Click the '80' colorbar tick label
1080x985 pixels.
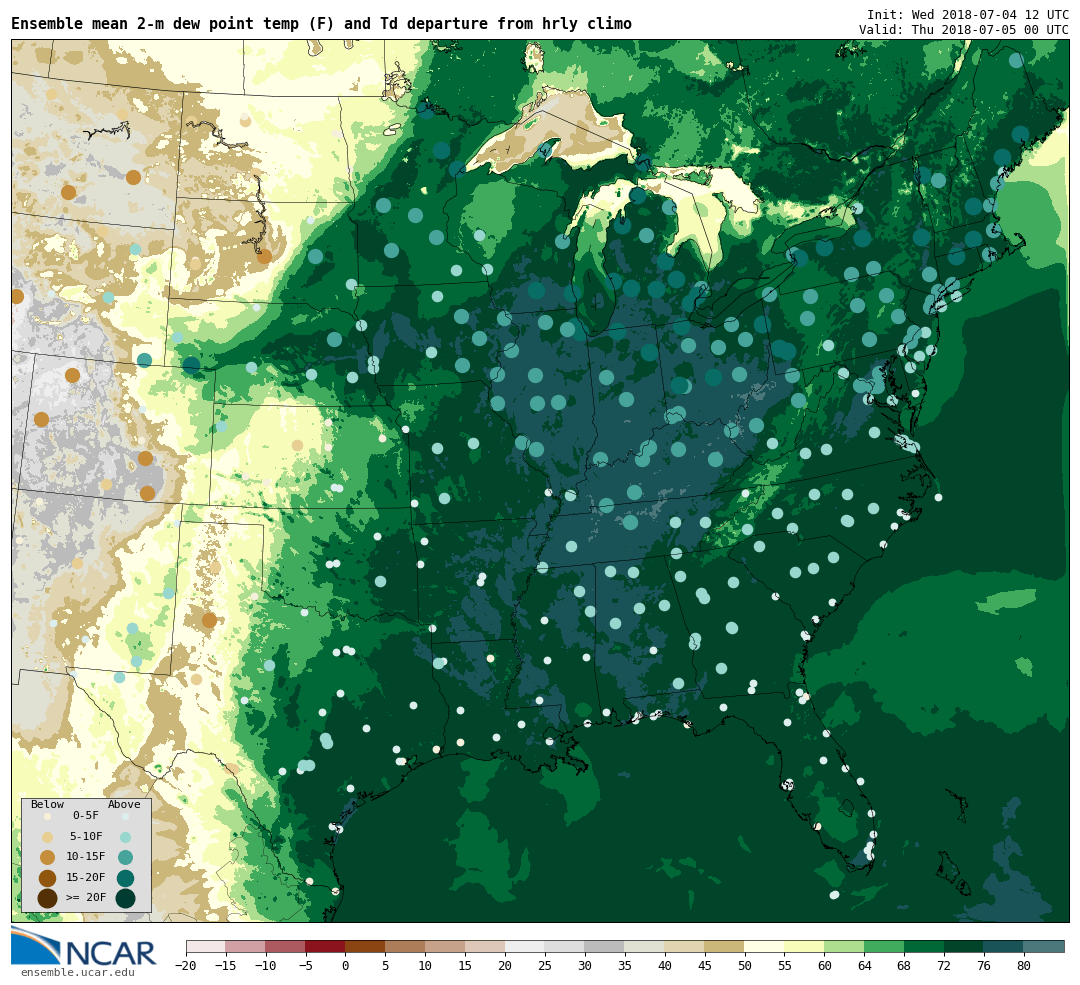click(x=1024, y=966)
